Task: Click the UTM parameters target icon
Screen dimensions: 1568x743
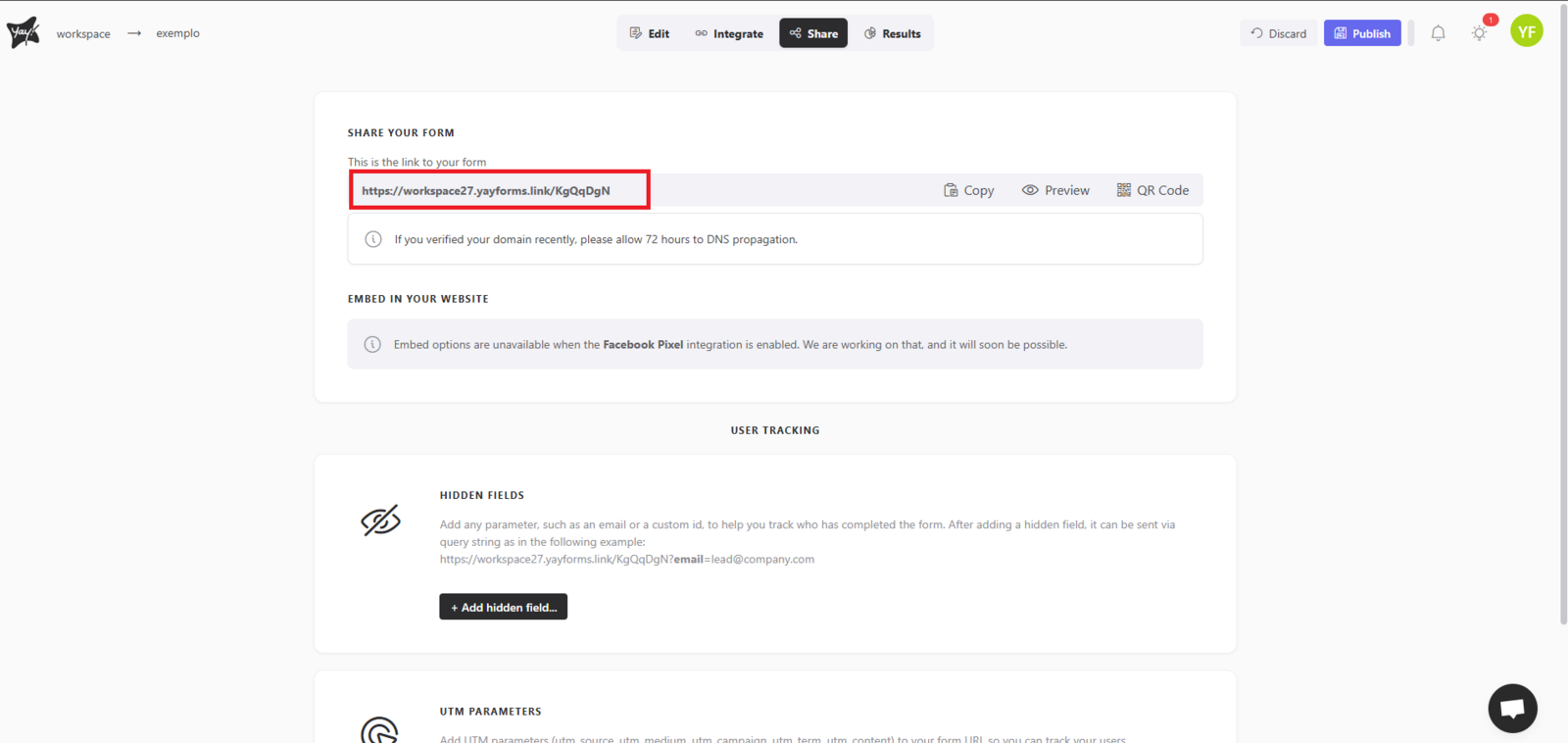Action: click(x=379, y=730)
